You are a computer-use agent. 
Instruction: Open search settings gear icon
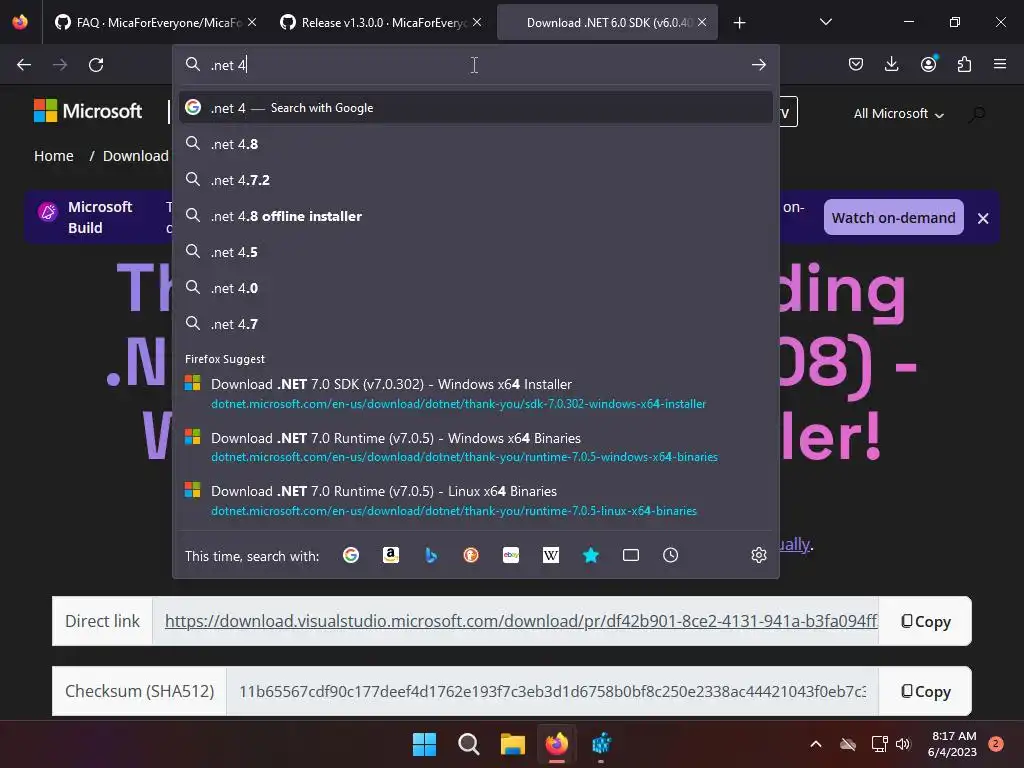click(x=758, y=555)
